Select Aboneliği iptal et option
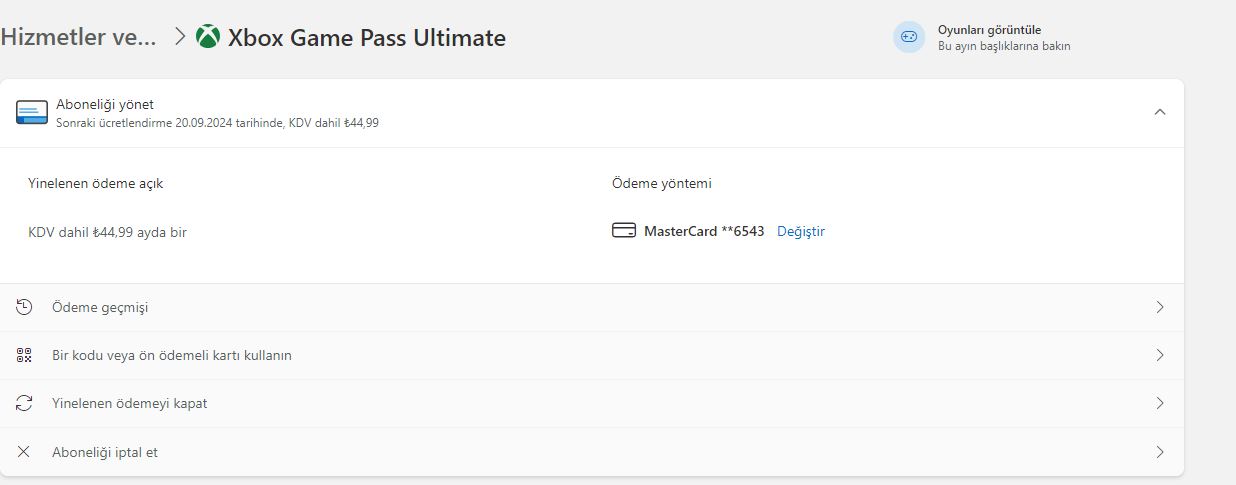The image size is (1236, 485). [592, 452]
